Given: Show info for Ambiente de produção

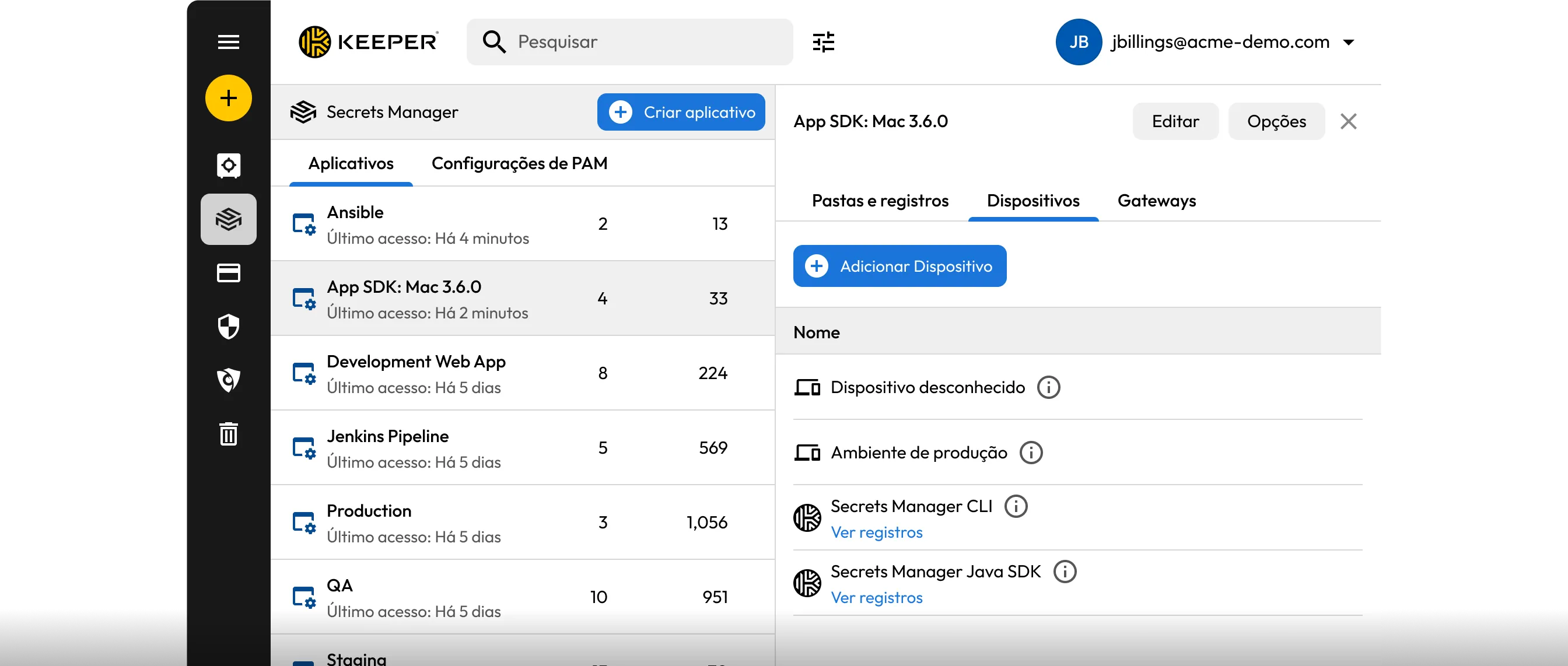Looking at the screenshot, I should click(x=1031, y=453).
